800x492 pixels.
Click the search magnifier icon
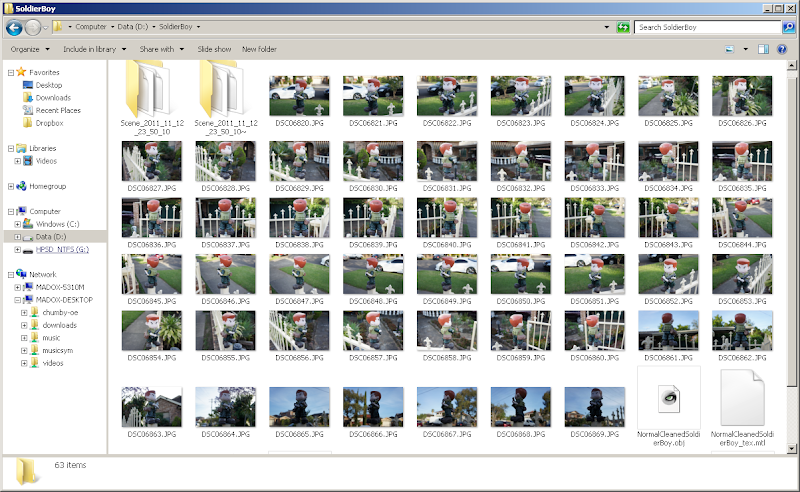788,27
